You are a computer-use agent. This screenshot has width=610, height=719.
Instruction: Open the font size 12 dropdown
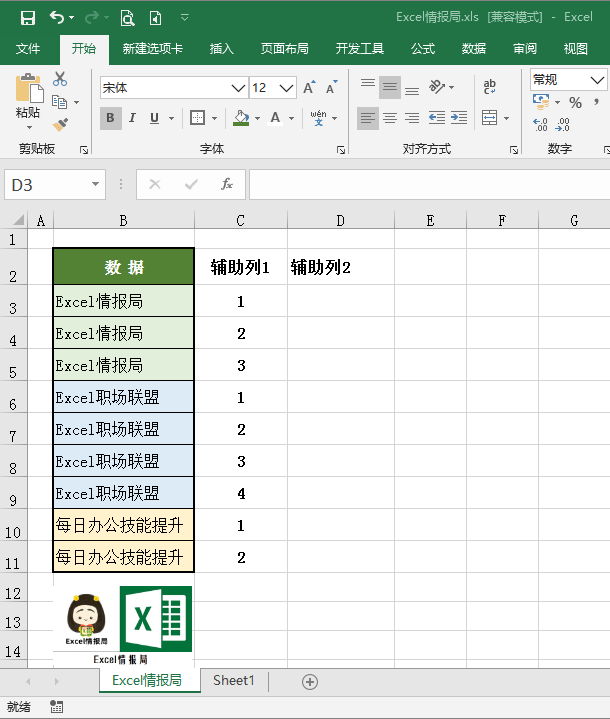click(x=286, y=88)
